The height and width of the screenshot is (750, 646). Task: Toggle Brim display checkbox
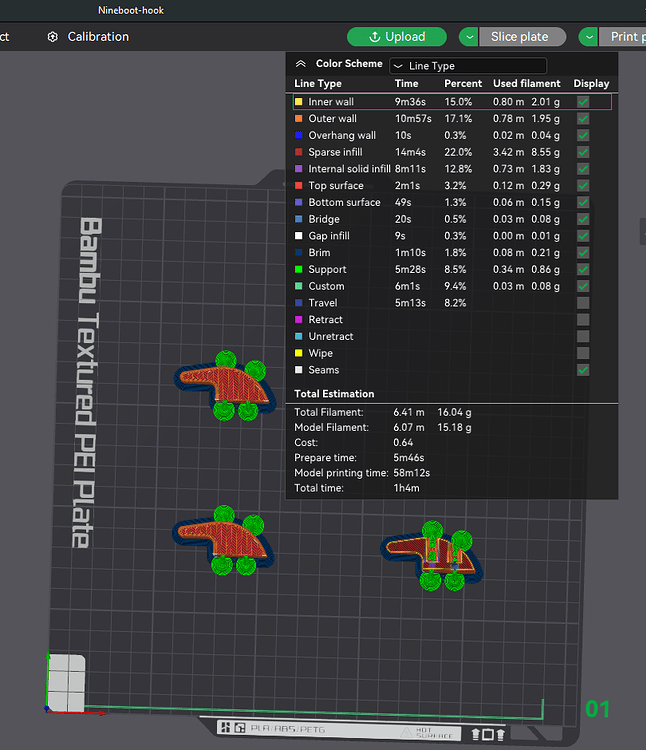[583, 253]
